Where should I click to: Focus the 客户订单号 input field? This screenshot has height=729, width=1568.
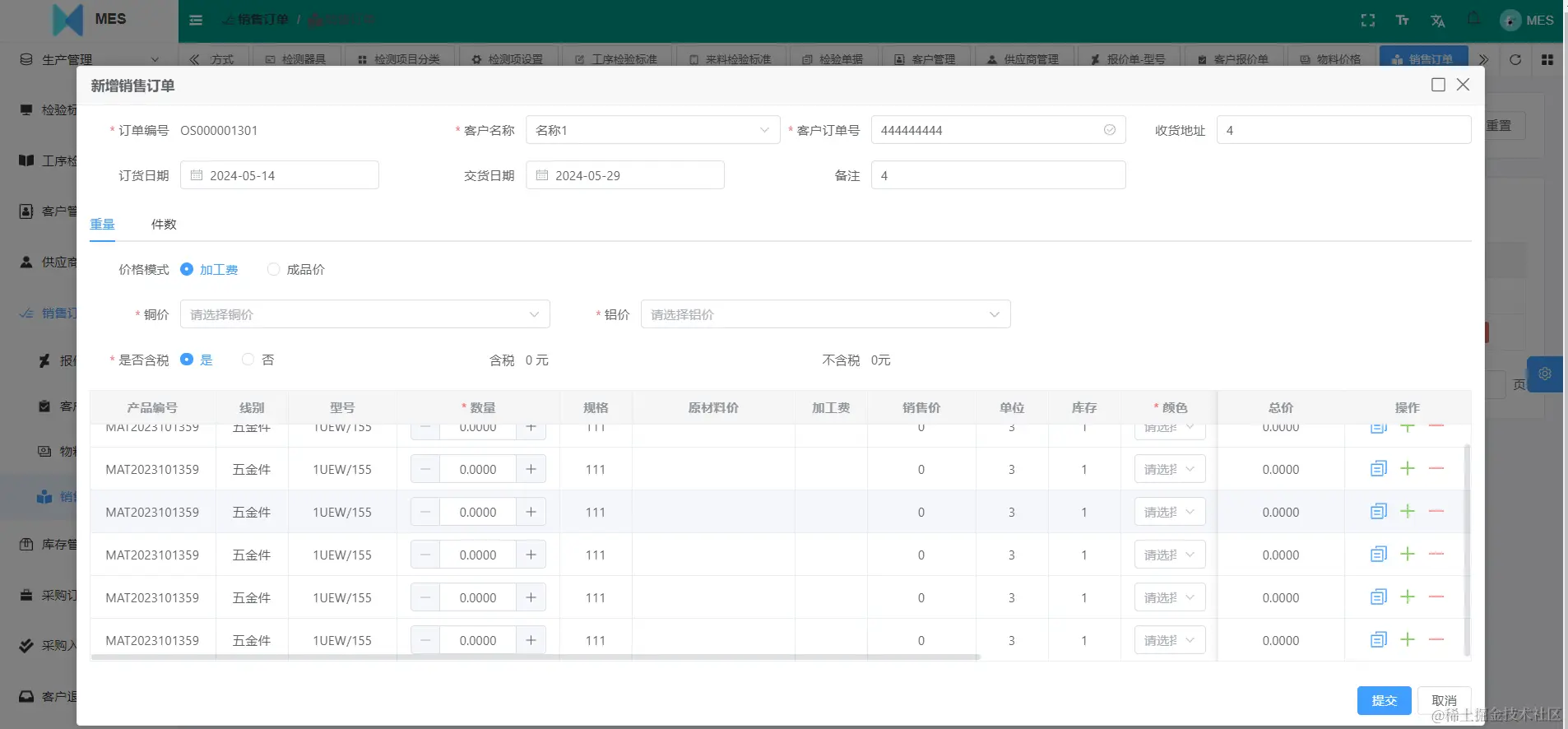[x=998, y=130]
